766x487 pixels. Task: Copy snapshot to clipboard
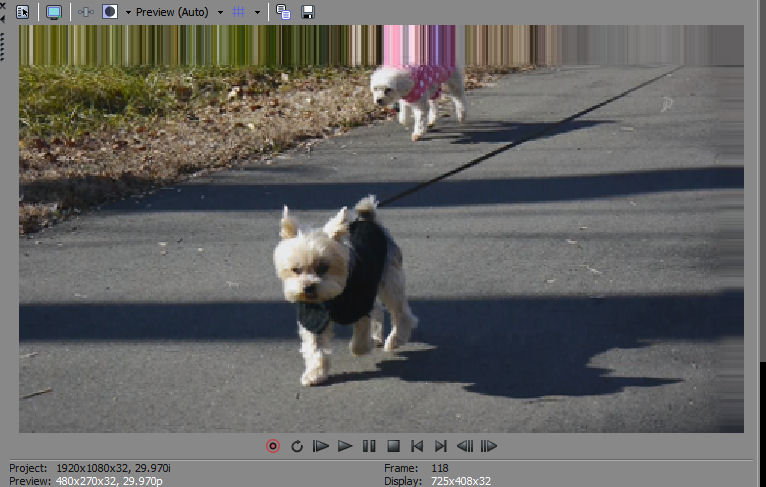284,12
